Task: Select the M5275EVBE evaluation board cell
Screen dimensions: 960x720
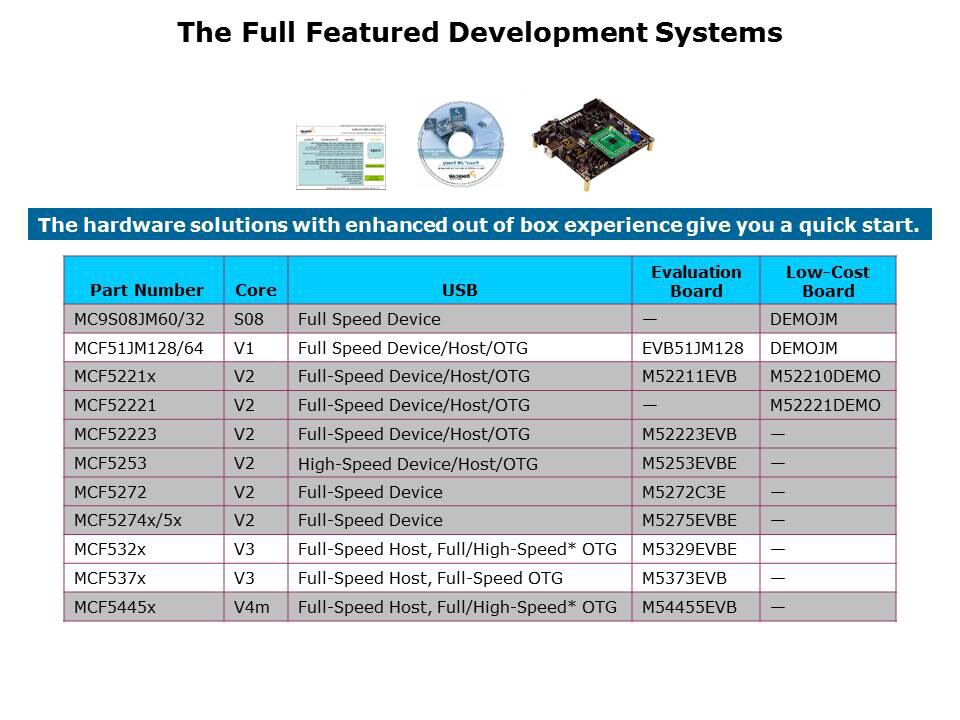Action: [688, 520]
